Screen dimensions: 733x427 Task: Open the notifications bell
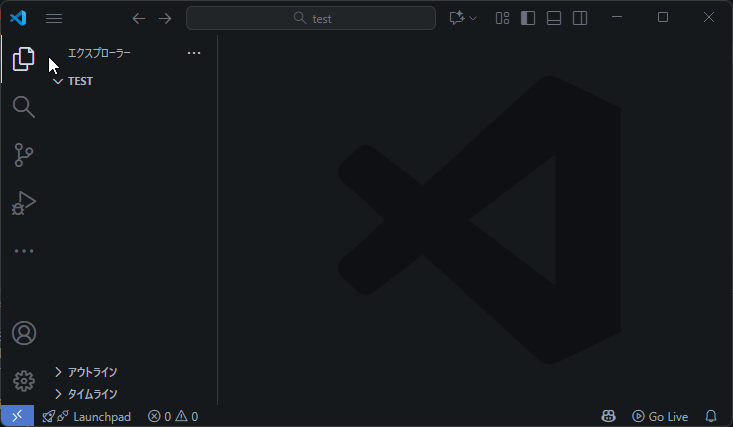pos(711,416)
